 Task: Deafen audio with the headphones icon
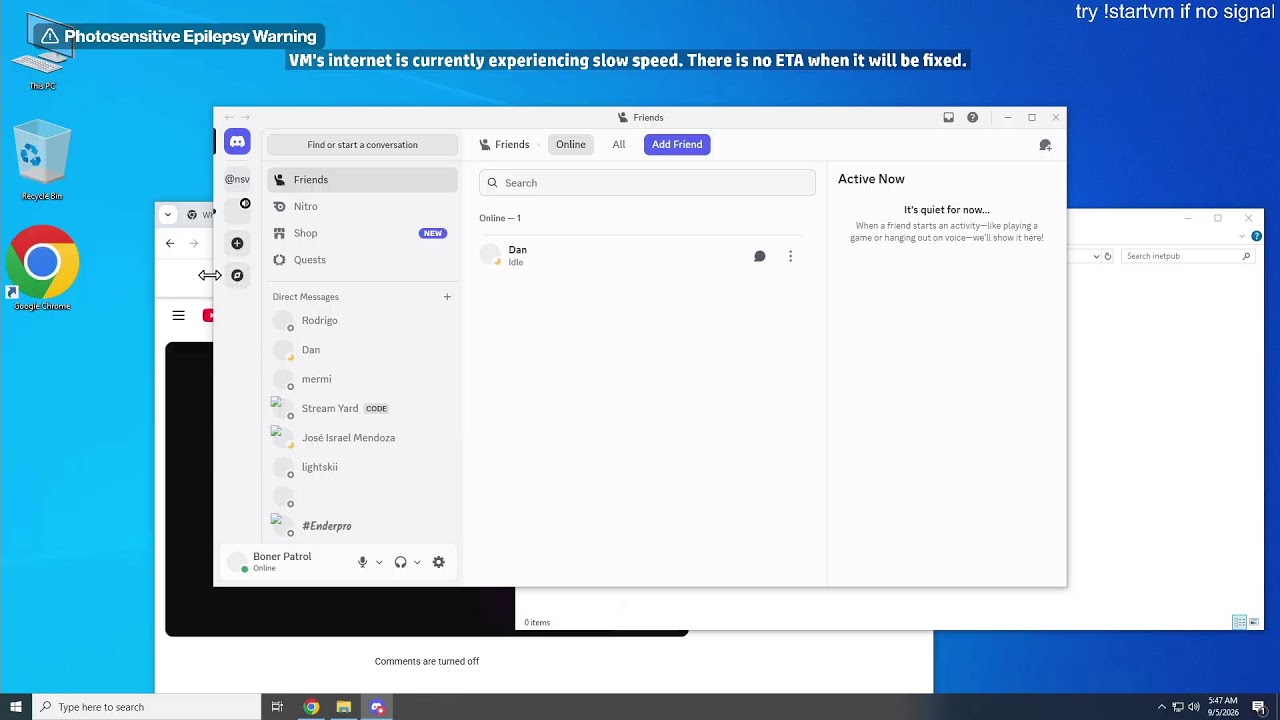tap(400, 562)
